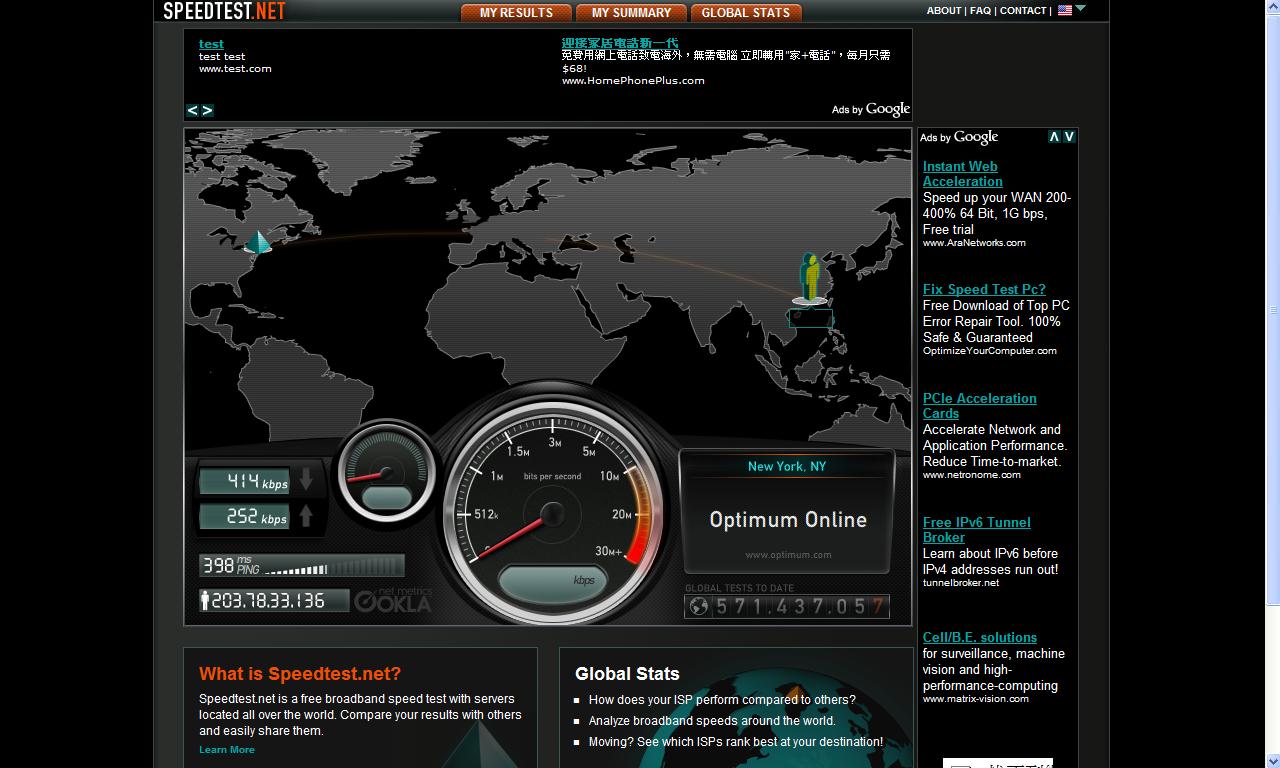Click the person location marker over Asia
This screenshot has width=1280, height=768.
point(810,278)
